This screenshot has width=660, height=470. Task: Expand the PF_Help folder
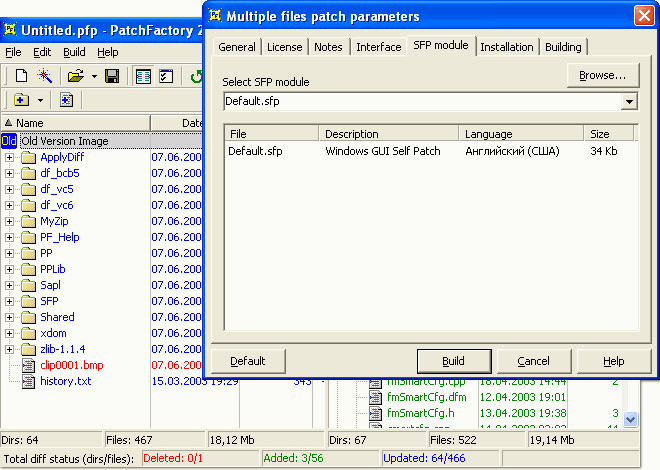pos(10,237)
